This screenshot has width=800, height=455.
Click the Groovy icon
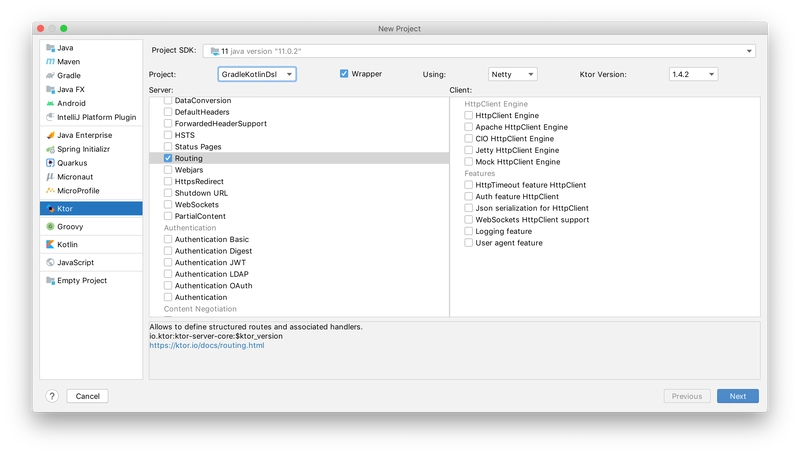[48, 227]
